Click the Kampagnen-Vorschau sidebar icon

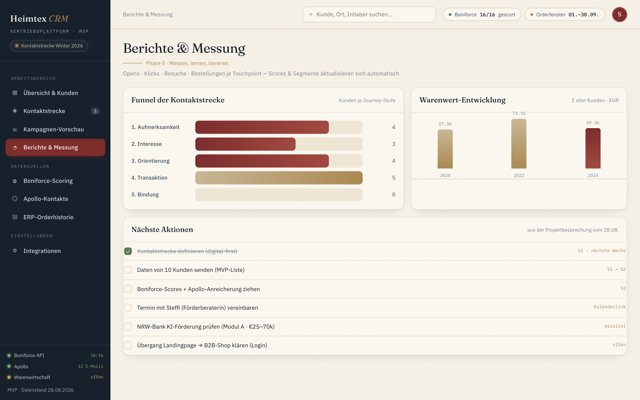15,129
